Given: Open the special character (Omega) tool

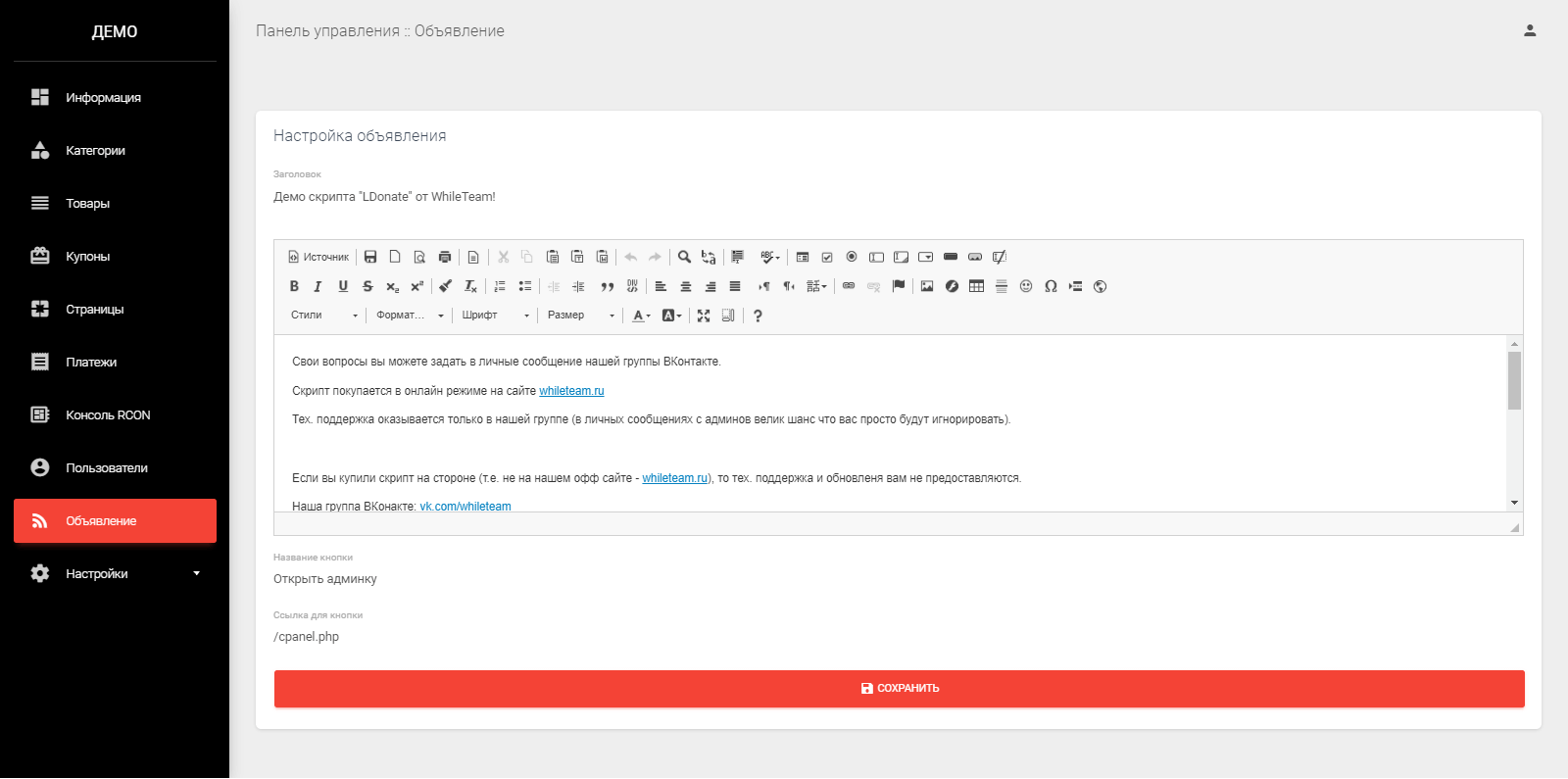Looking at the screenshot, I should (1051, 286).
